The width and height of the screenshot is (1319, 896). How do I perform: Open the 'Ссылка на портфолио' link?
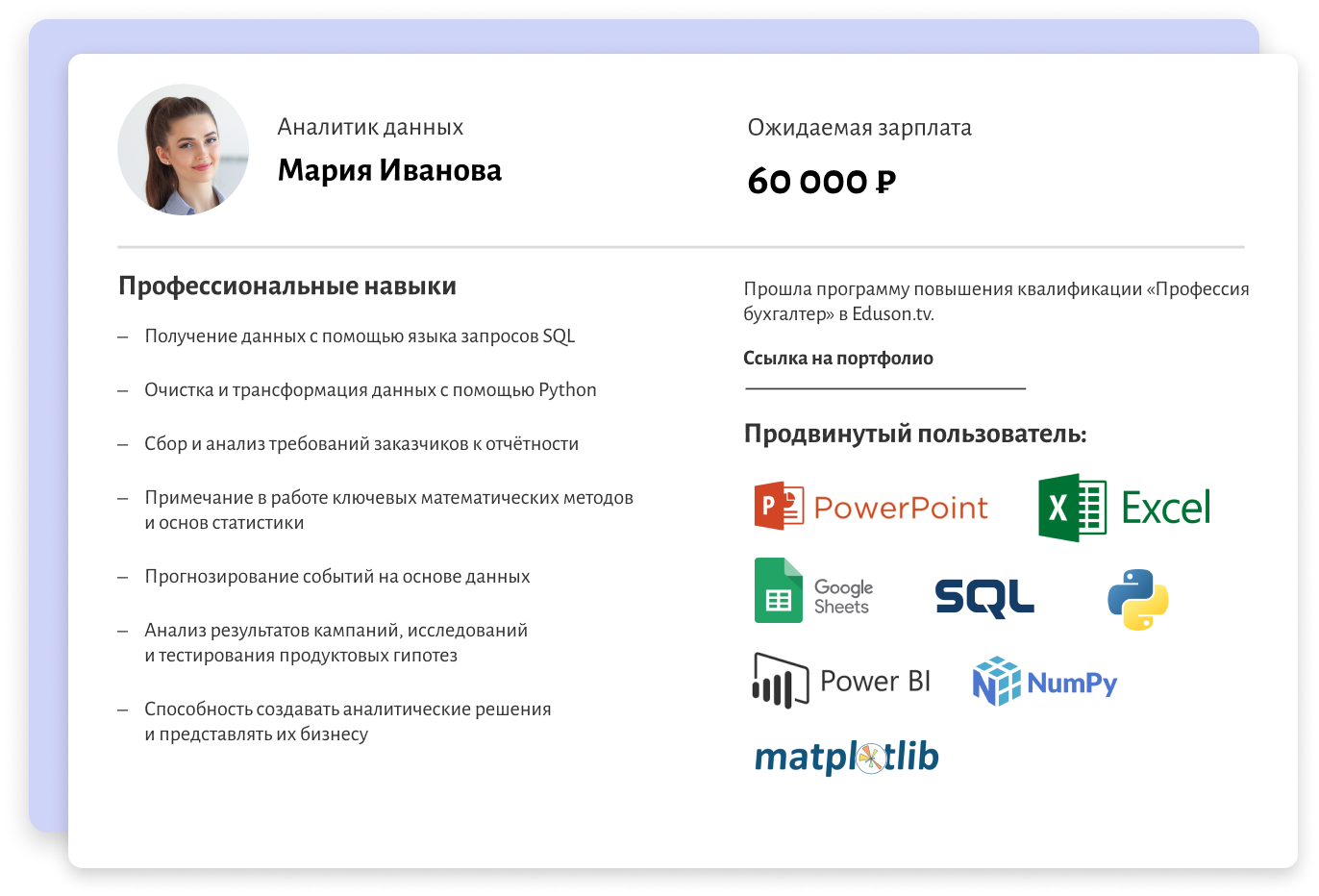coord(838,359)
